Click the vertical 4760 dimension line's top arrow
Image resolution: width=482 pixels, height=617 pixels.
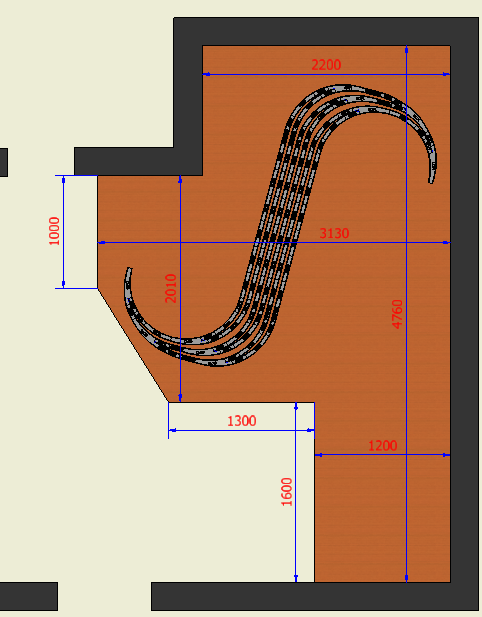point(406,50)
